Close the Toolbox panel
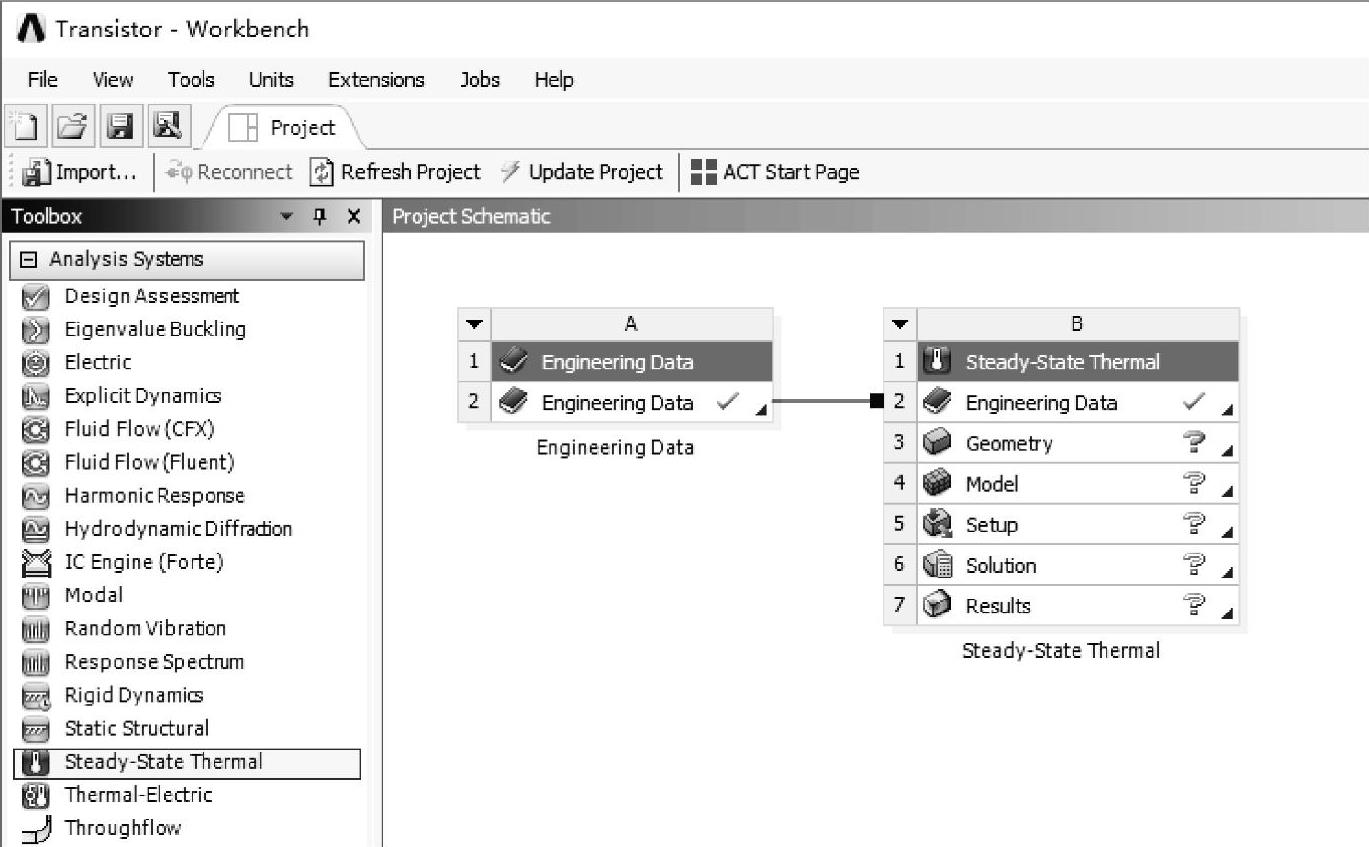 coord(353,216)
